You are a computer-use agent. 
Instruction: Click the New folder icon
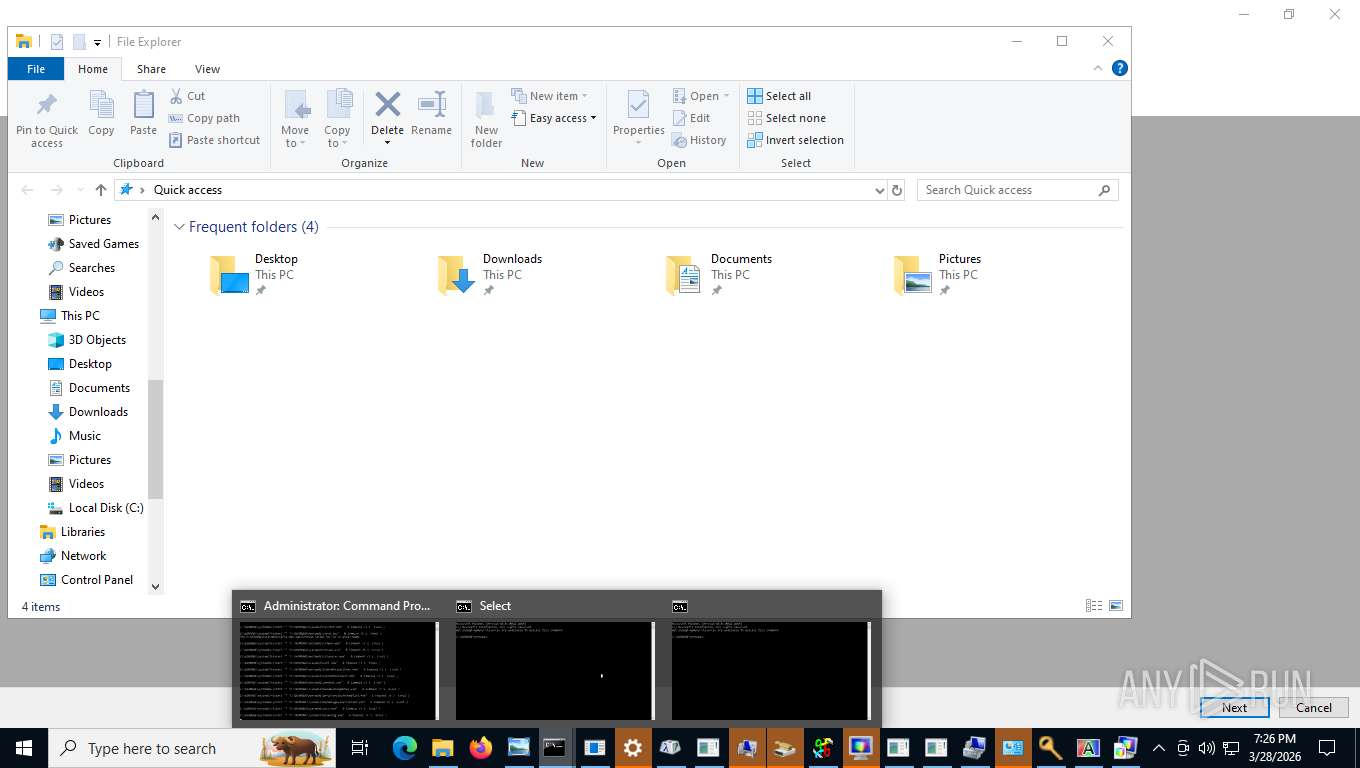(486, 105)
